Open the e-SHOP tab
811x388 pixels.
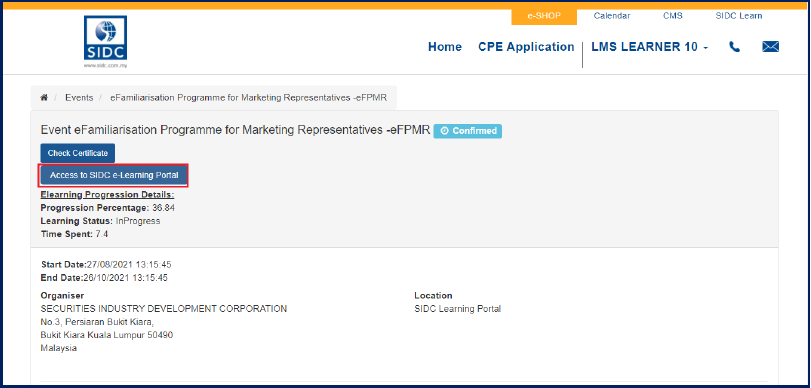coord(544,16)
